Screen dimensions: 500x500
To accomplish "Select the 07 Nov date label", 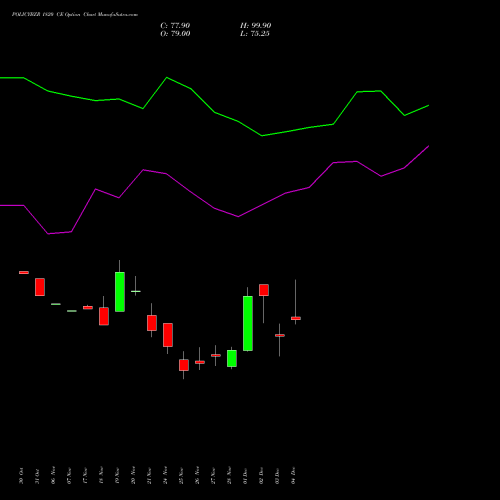I will click(x=69, y=476).
